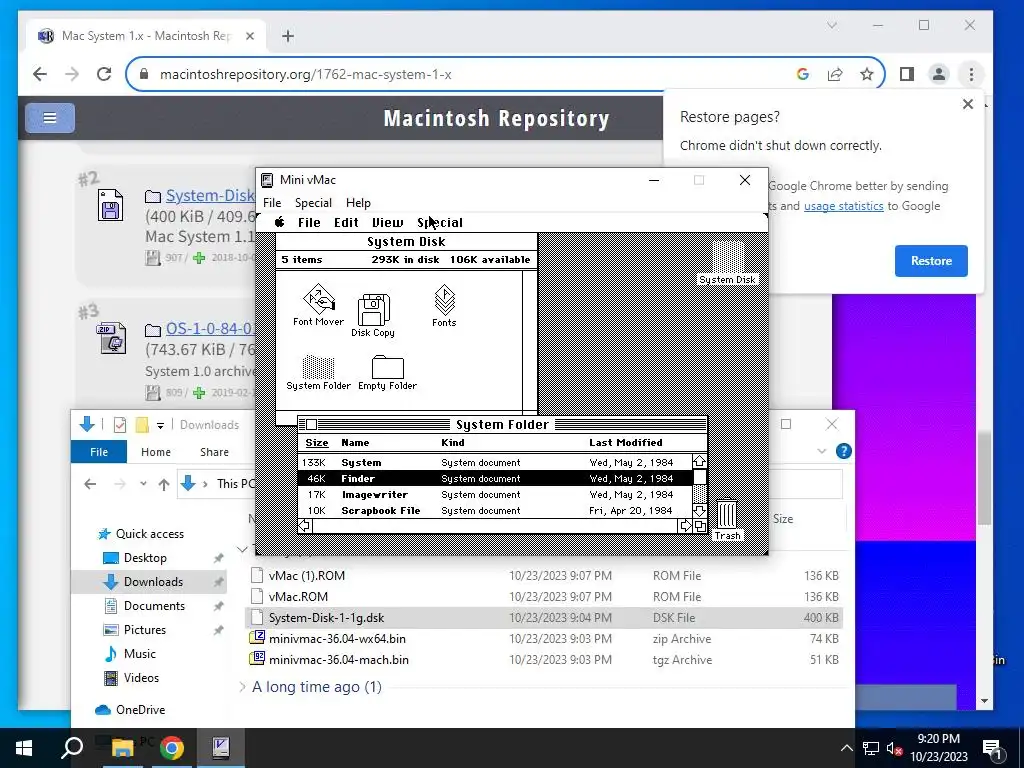Open the OS-1-0-84 download link
The image size is (1024, 768).
click(x=210, y=328)
